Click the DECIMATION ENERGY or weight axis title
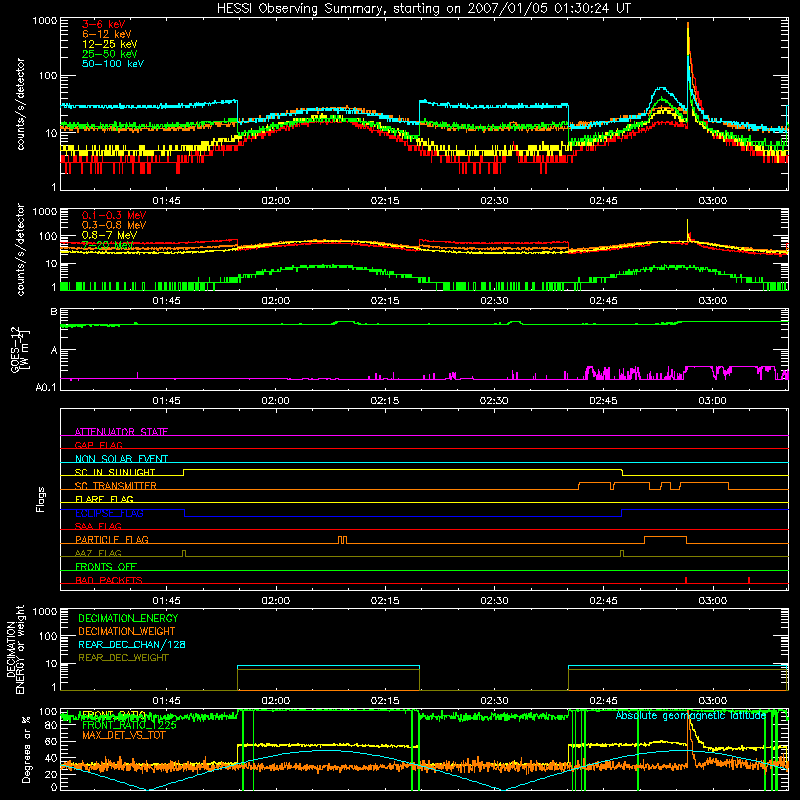This screenshot has height=800, width=800. pyautogui.click(x=15, y=650)
